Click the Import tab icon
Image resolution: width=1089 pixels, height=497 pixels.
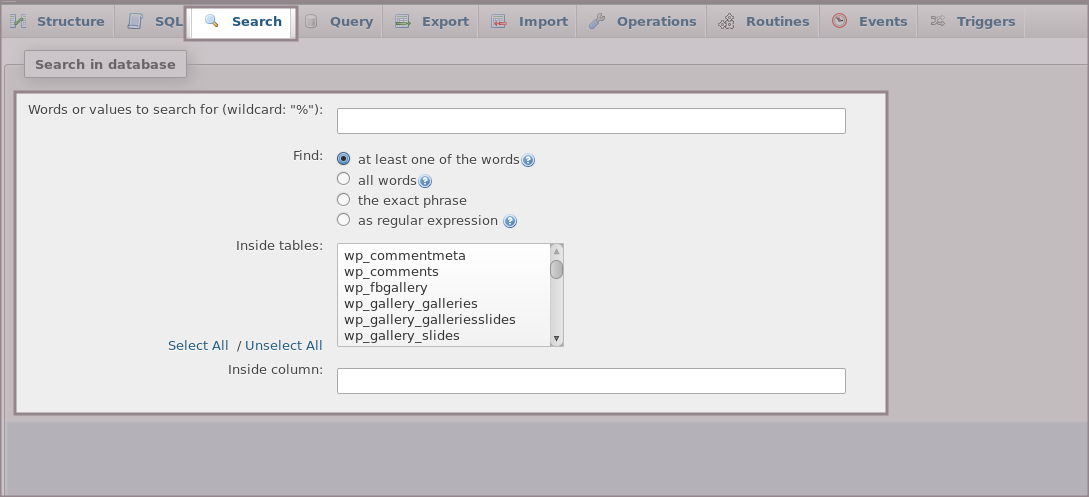click(x=498, y=21)
